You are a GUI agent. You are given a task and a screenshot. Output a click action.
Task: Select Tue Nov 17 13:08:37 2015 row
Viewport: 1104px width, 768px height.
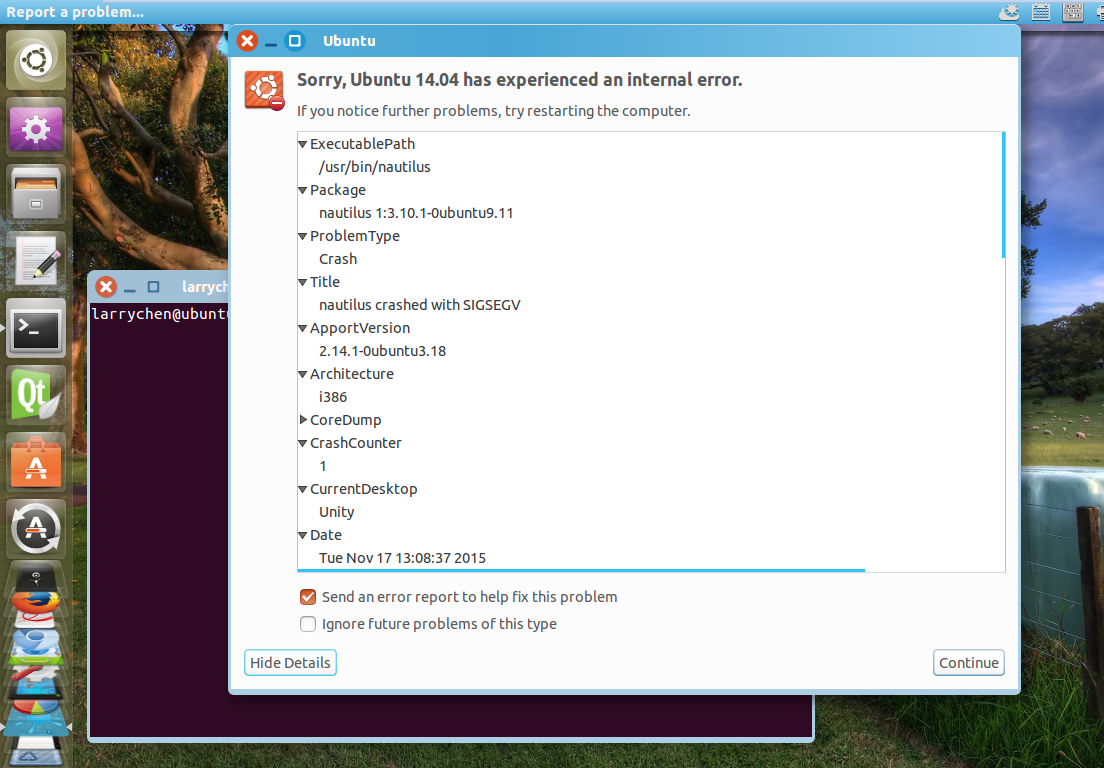click(x=651, y=558)
